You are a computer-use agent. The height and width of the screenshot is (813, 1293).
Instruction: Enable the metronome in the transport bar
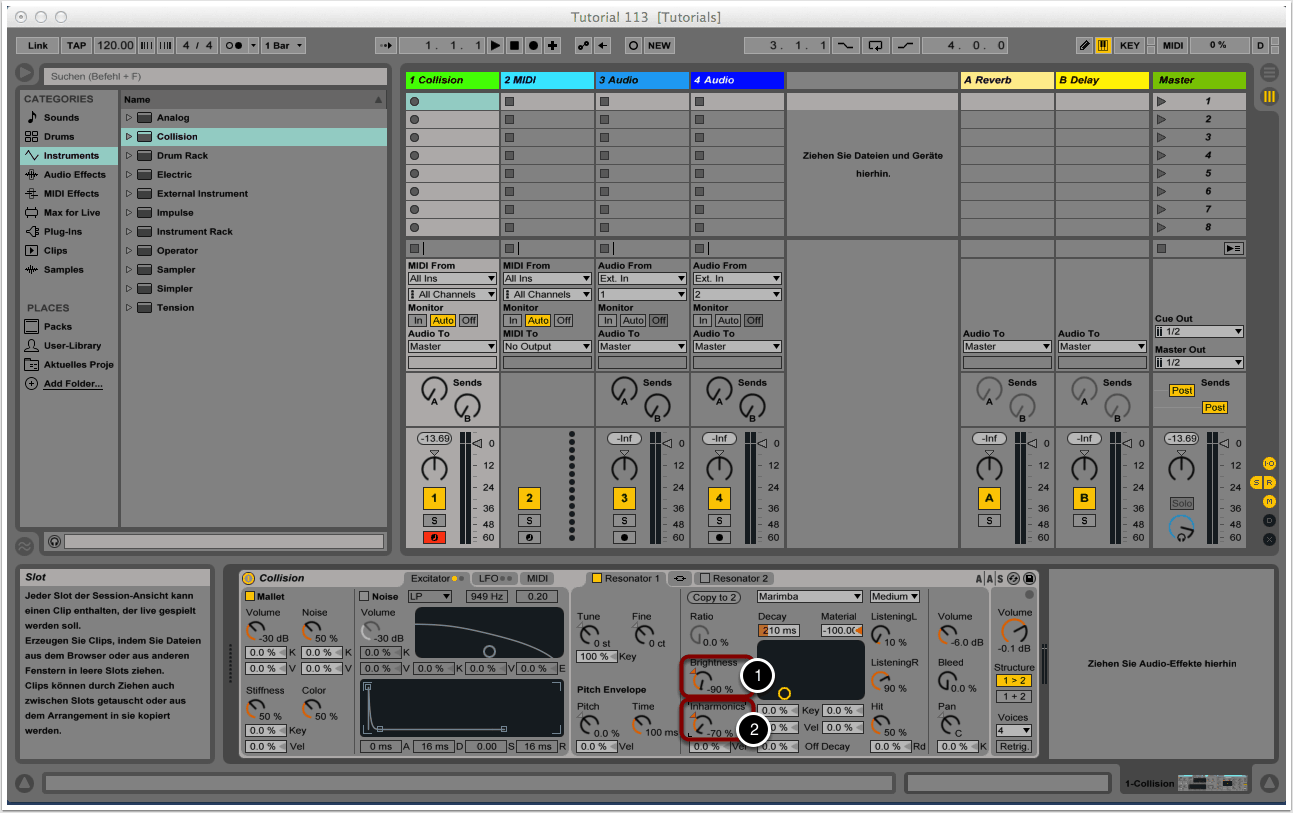[234, 45]
